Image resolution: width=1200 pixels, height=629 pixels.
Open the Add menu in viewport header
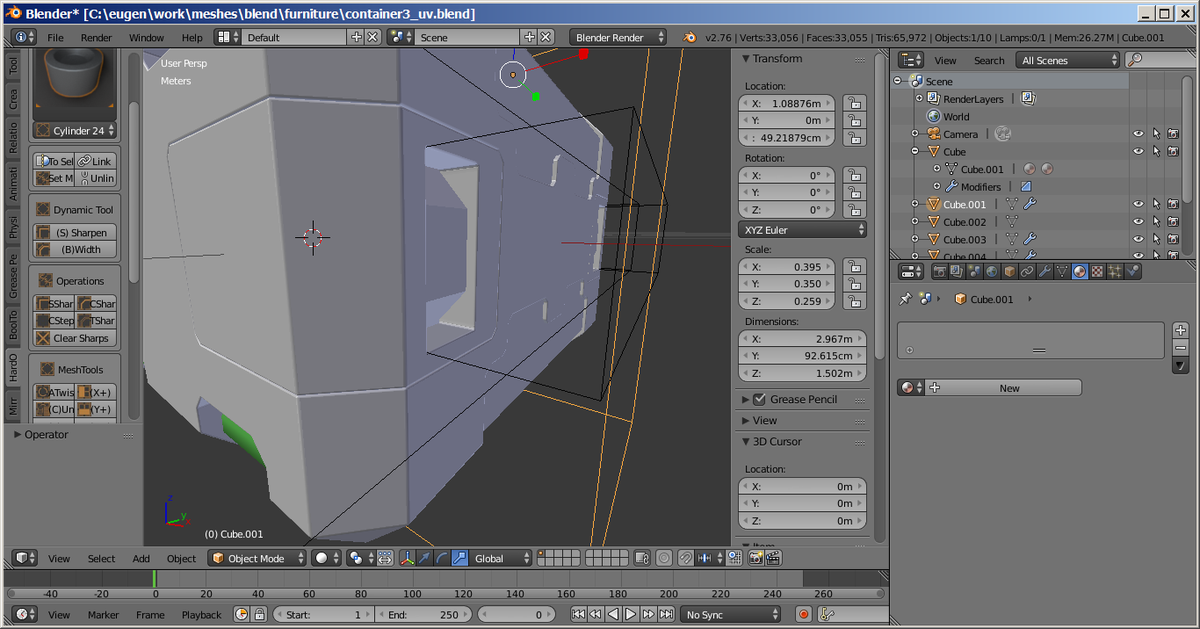(x=141, y=558)
